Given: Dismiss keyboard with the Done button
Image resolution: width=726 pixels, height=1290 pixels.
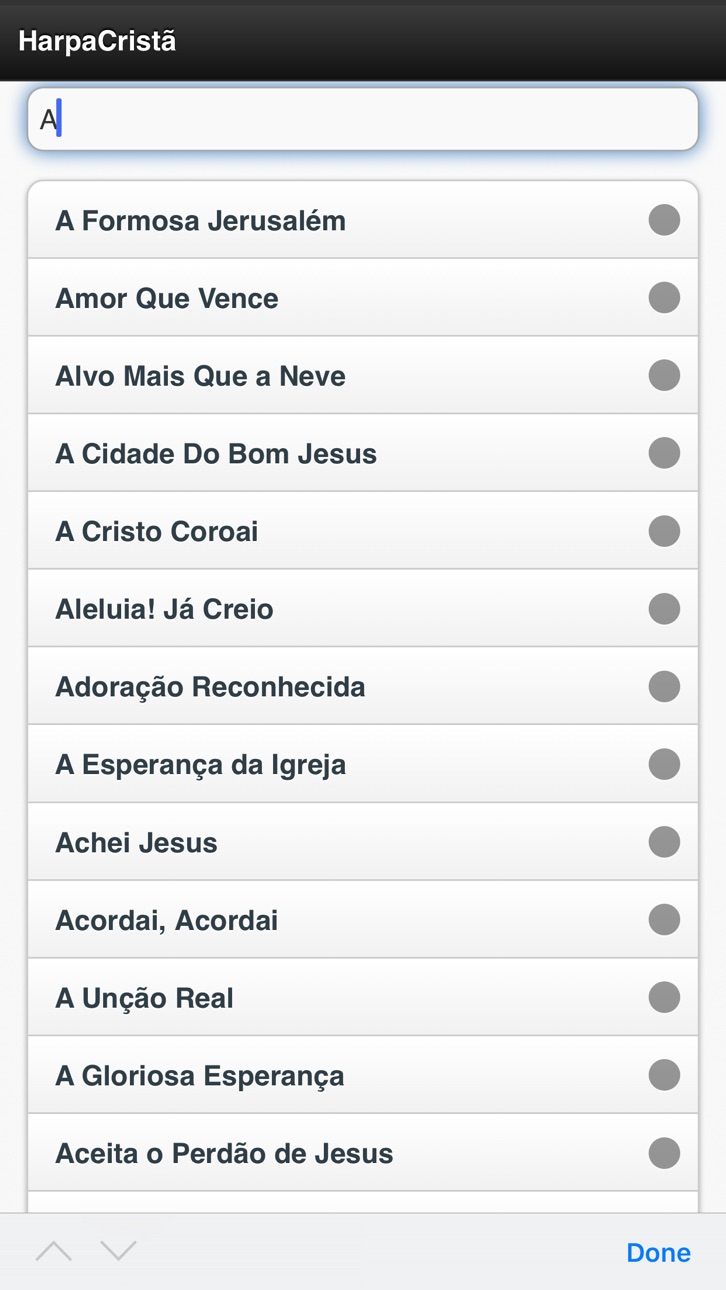Looking at the screenshot, I should tap(658, 1252).
